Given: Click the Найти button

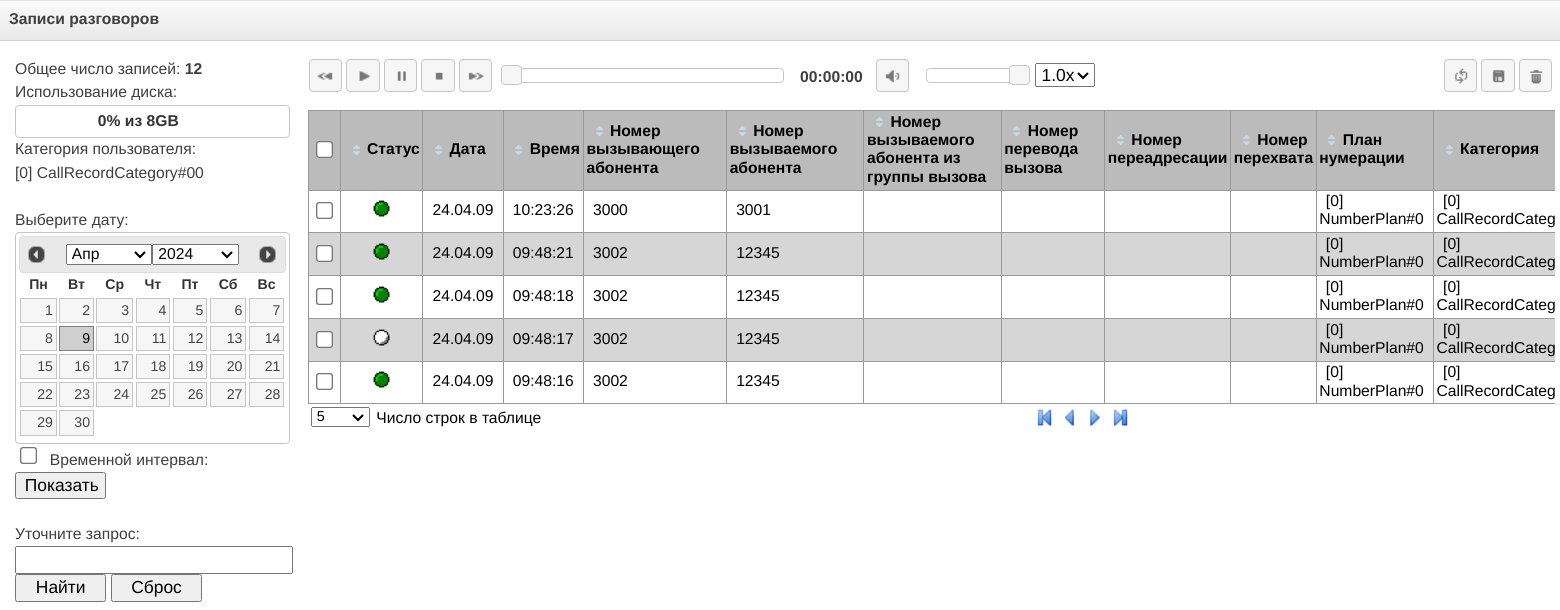Looking at the screenshot, I should tap(60, 587).
